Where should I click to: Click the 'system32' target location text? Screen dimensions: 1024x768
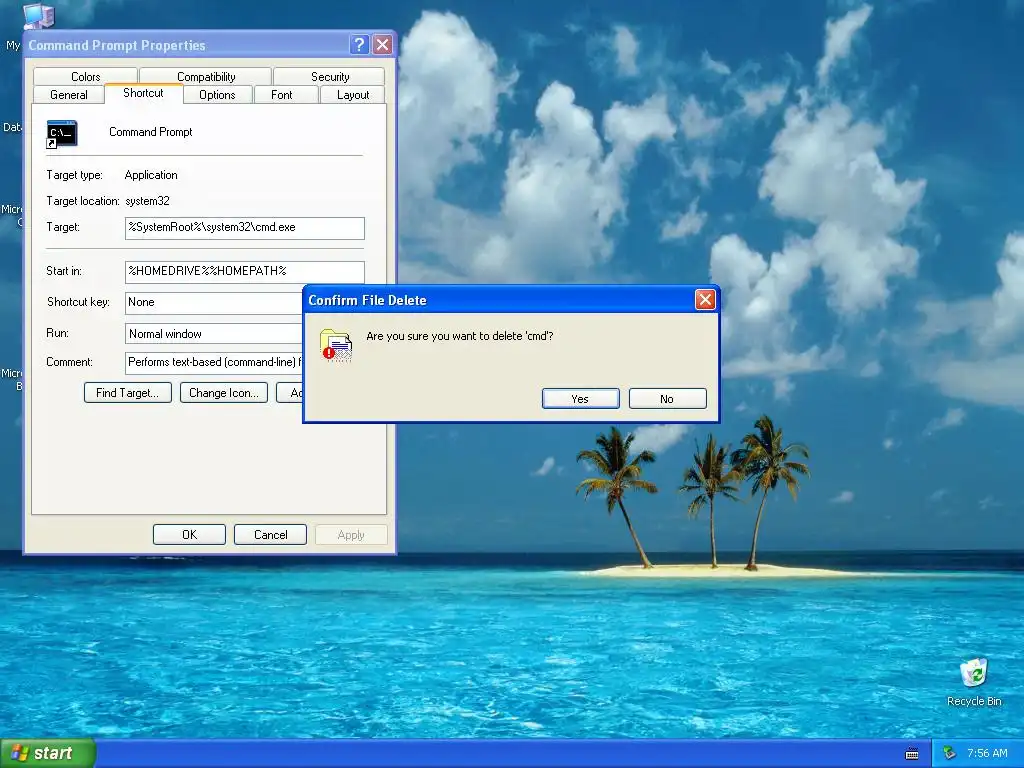(148, 201)
